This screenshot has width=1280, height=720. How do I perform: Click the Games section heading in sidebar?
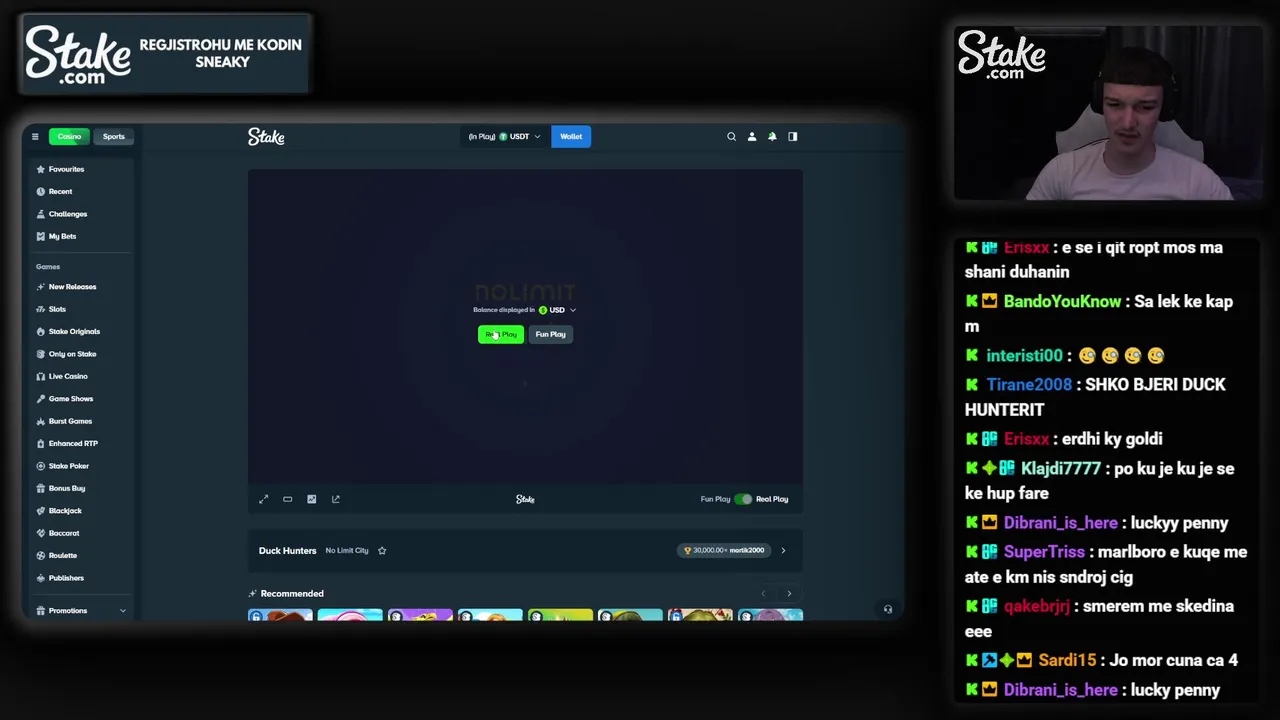click(48, 267)
